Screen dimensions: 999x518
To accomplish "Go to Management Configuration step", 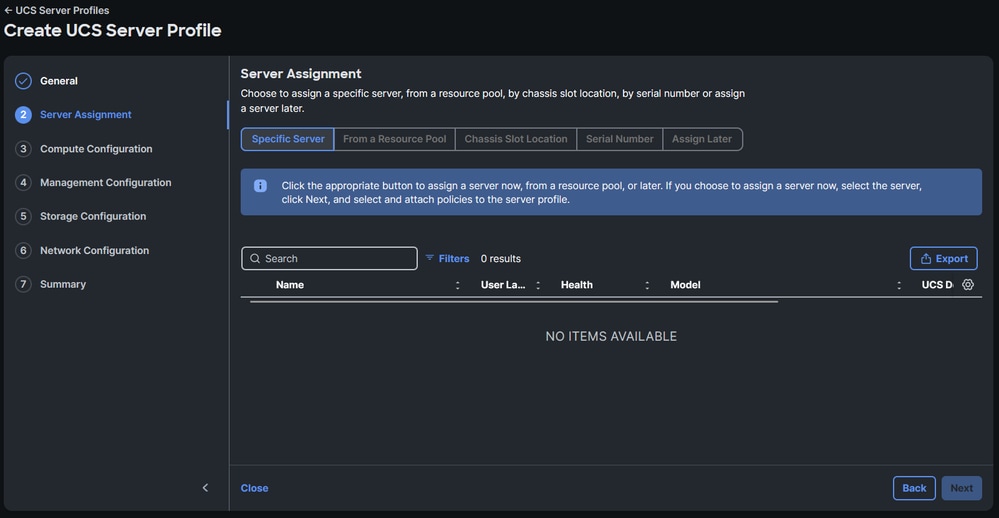I will click(x=106, y=182).
